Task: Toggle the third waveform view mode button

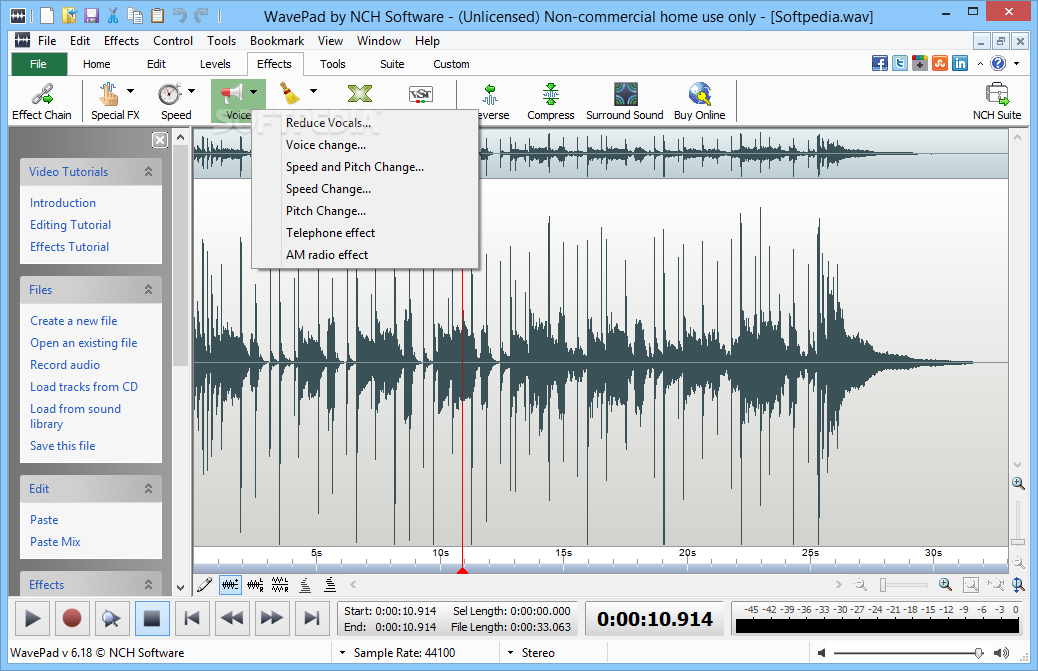Action: click(280, 584)
